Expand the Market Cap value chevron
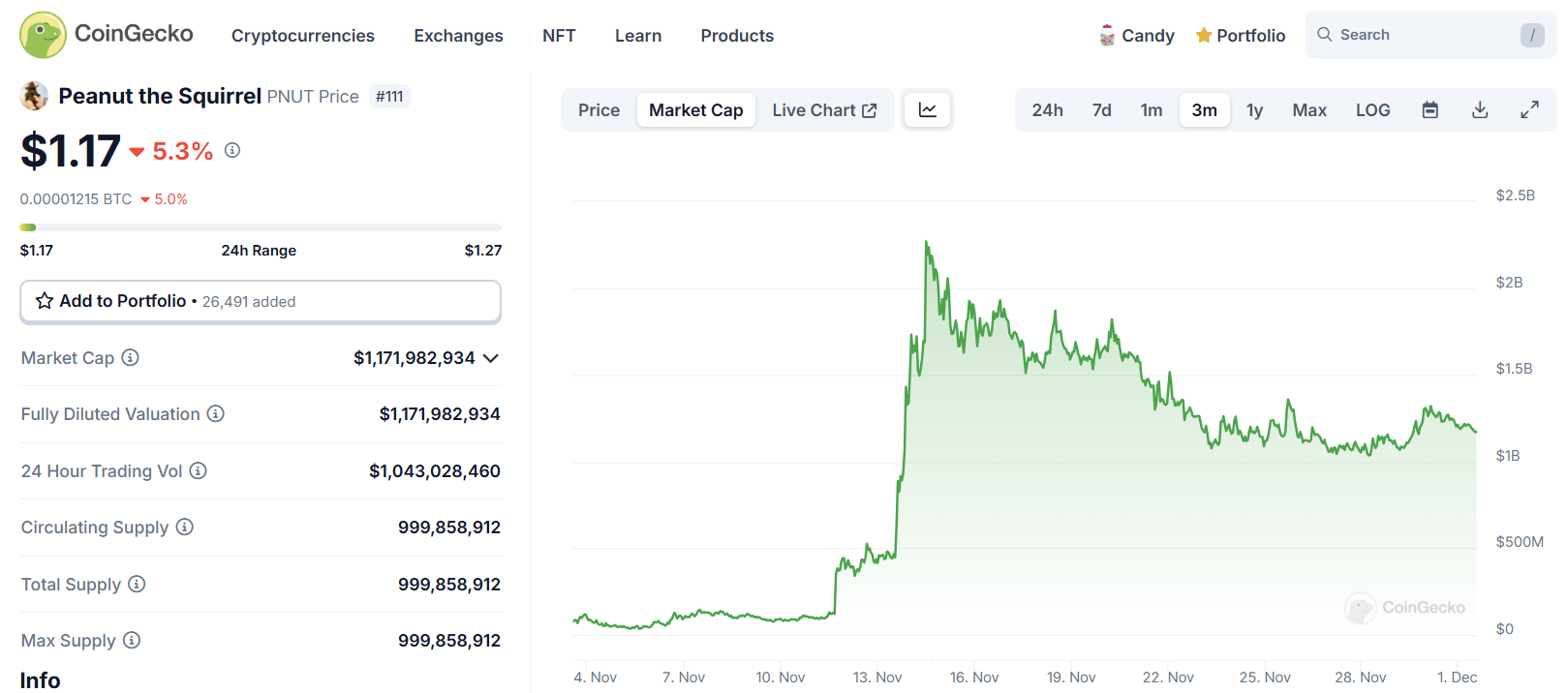Image resolution: width=1568 pixels, height=693 pixels. click(491, 358)
